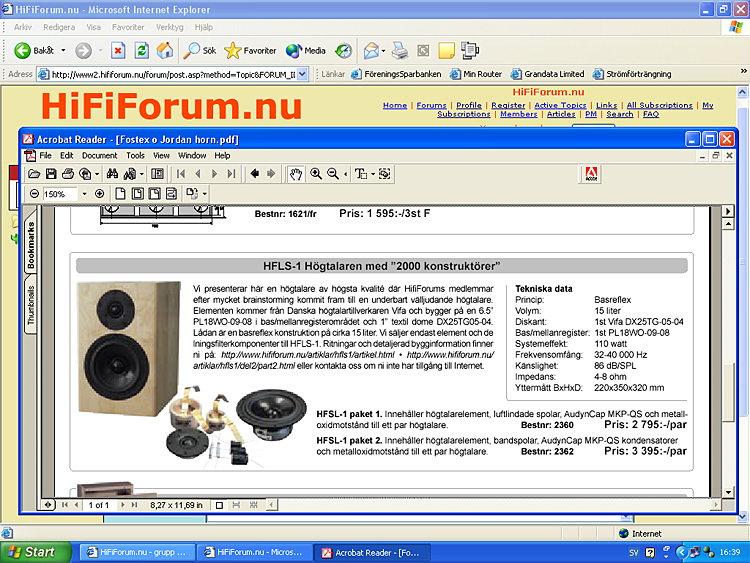This screenshot has height=563, width=750.
Task: Select the Text Select tool
Action: tap(361, 174)
